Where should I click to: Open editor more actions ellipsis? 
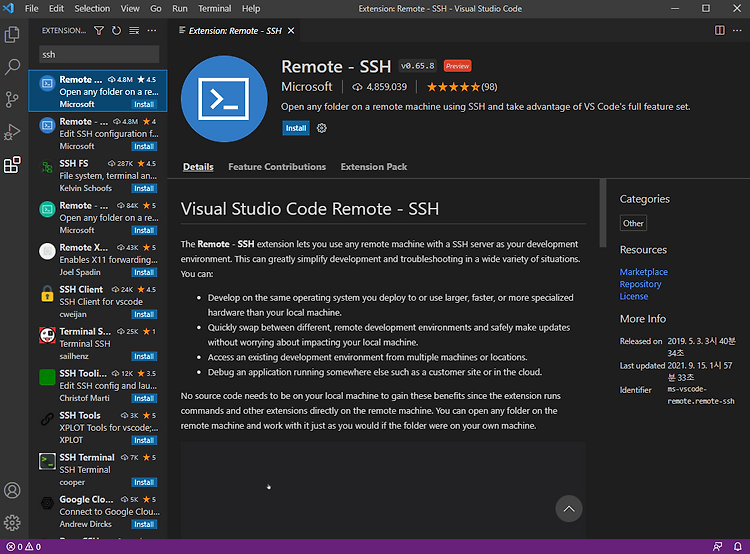pos(737,30)
